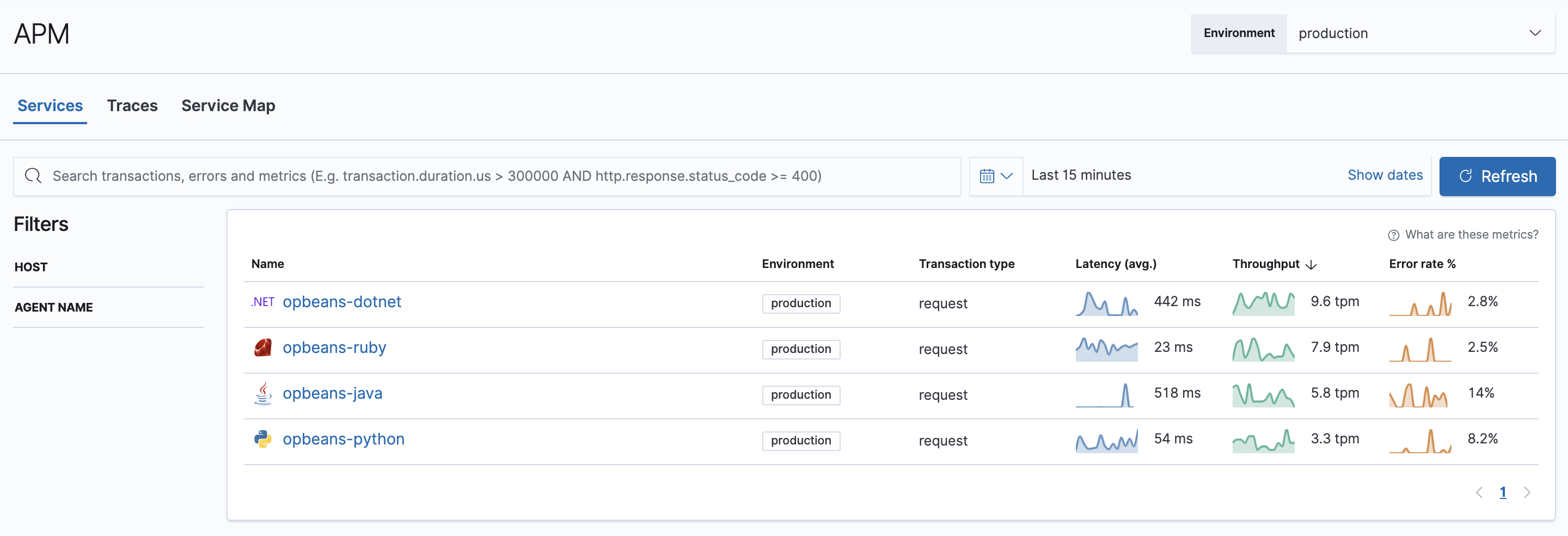1568x536 pixels.
Task: Click the opbeans-dotnet error rate sparkline
Action: coord(1419,303)
